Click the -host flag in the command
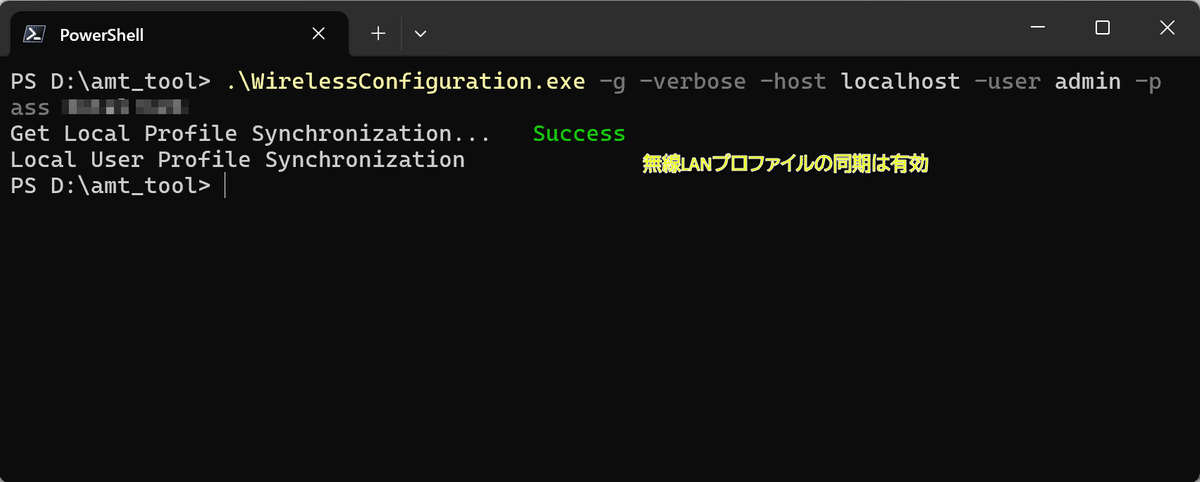 (793, 82)
